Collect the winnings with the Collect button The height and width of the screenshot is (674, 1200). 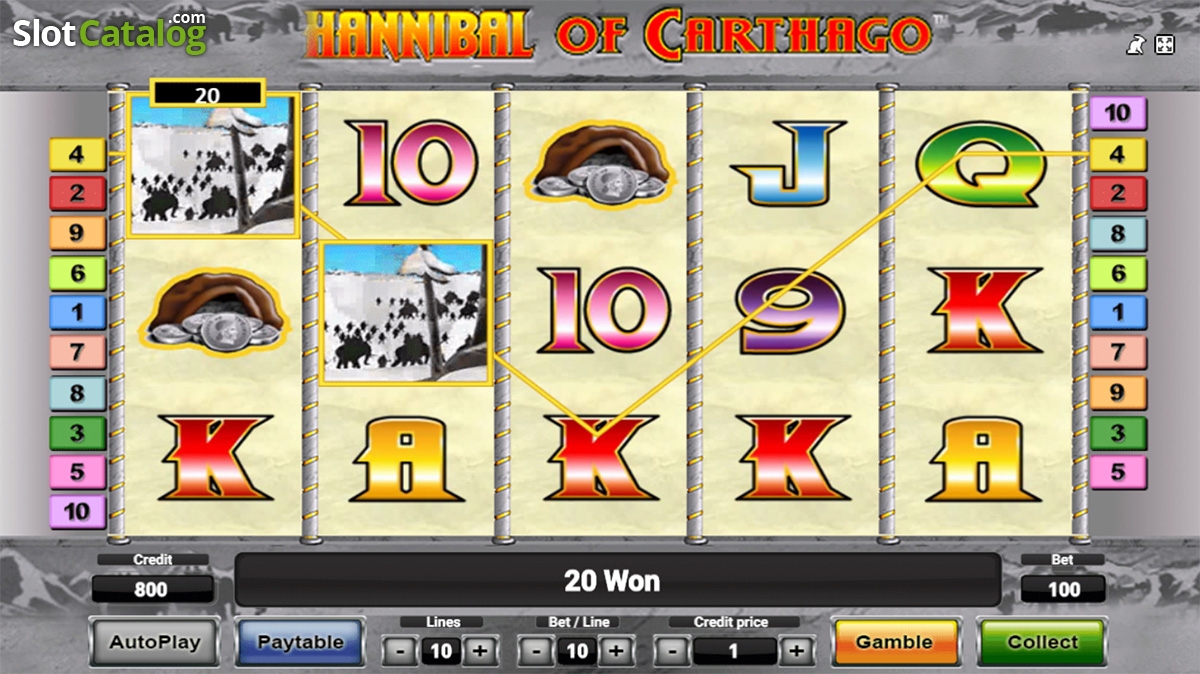click(1042, 642)
